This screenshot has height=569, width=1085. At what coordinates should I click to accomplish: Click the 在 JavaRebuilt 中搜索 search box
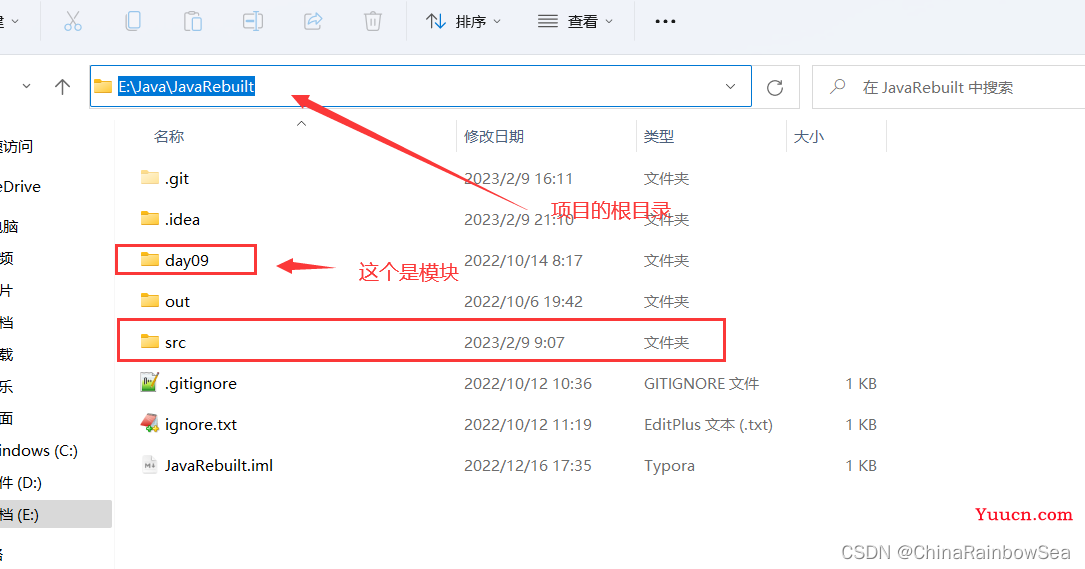click(949, 87)
